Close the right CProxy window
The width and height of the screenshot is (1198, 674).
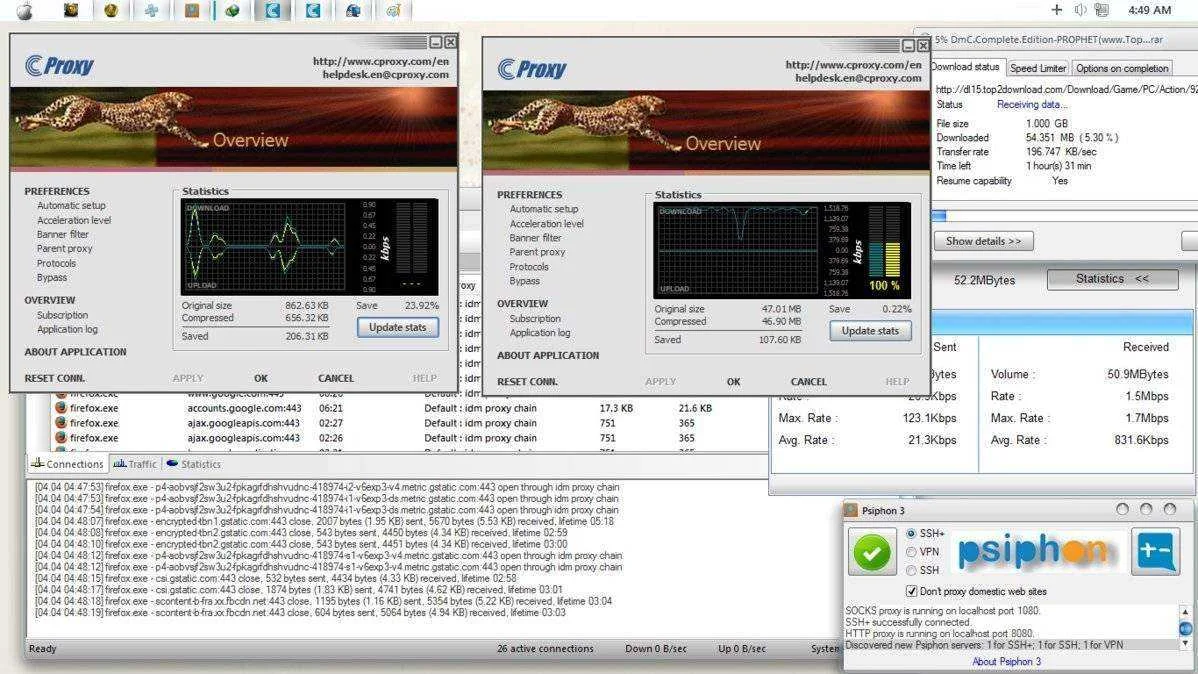(923, 46)
